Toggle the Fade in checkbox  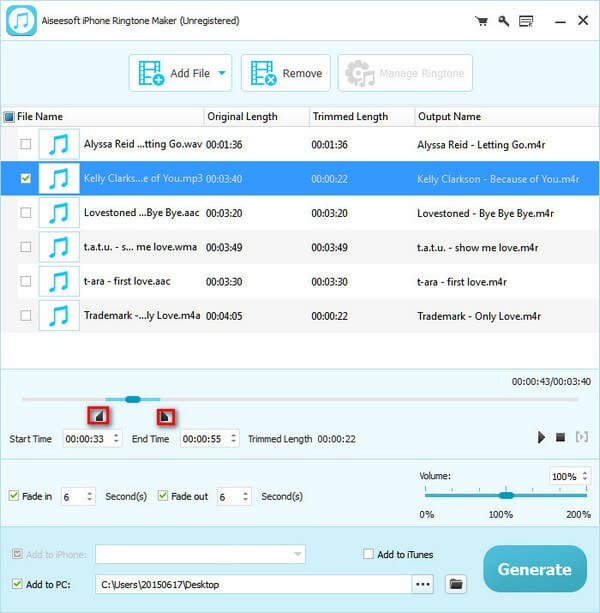(14, 496)
